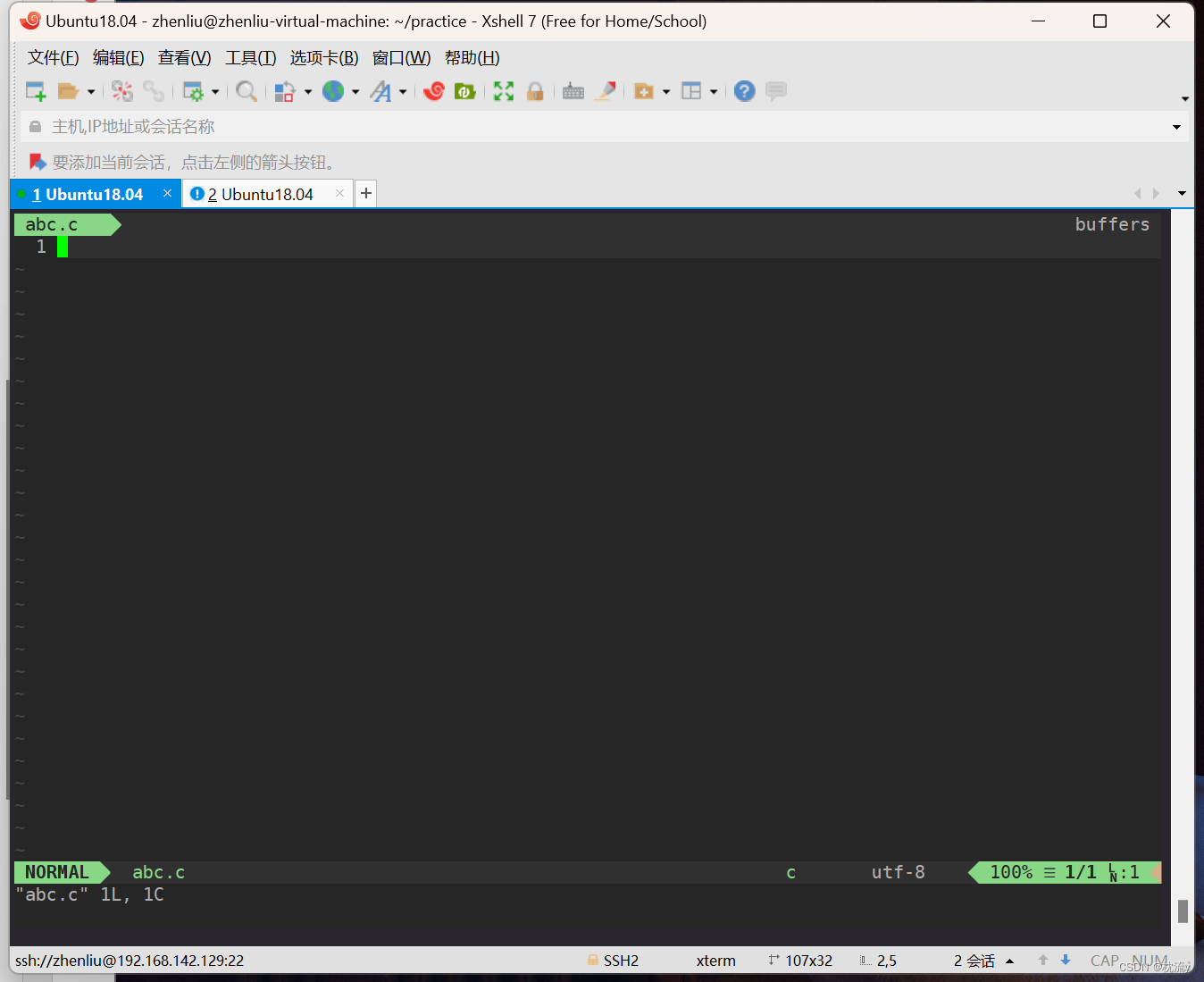Open the saved sessions folder icon
The height and width of the screenshot is (982, 1204).
68,90
